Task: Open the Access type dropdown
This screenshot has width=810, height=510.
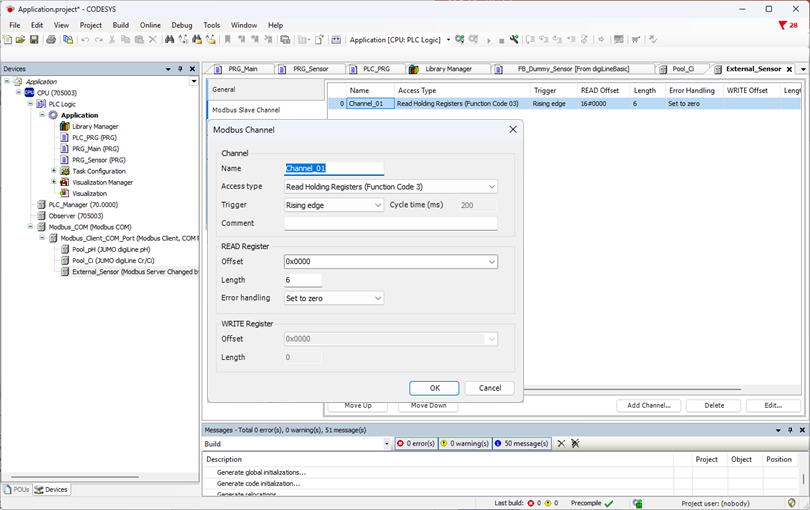Action: pos(391,187)
